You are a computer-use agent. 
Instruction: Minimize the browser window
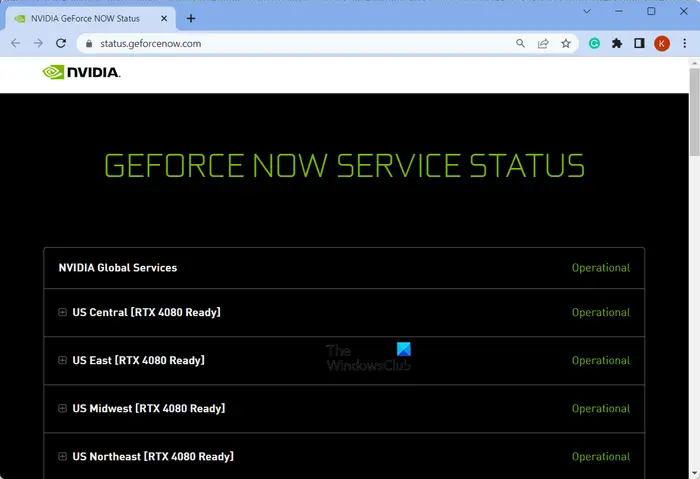[x=619, y=11]
